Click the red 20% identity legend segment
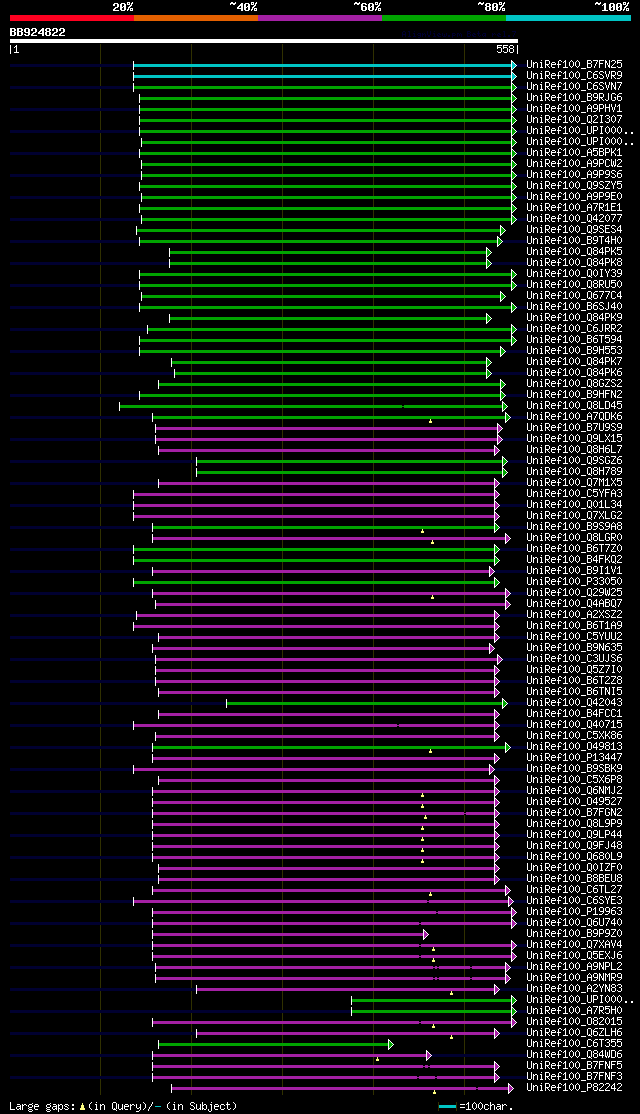Screen dimensions: 640x1114 pyautogui.click(x=72, y=17)
